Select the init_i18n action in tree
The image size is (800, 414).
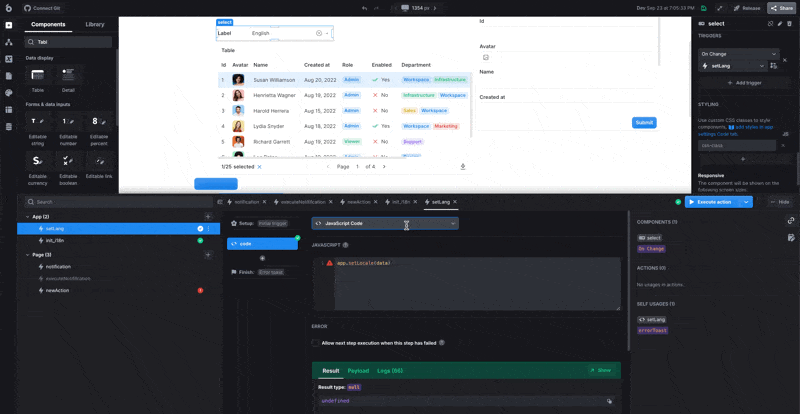[x=56, y=240]
